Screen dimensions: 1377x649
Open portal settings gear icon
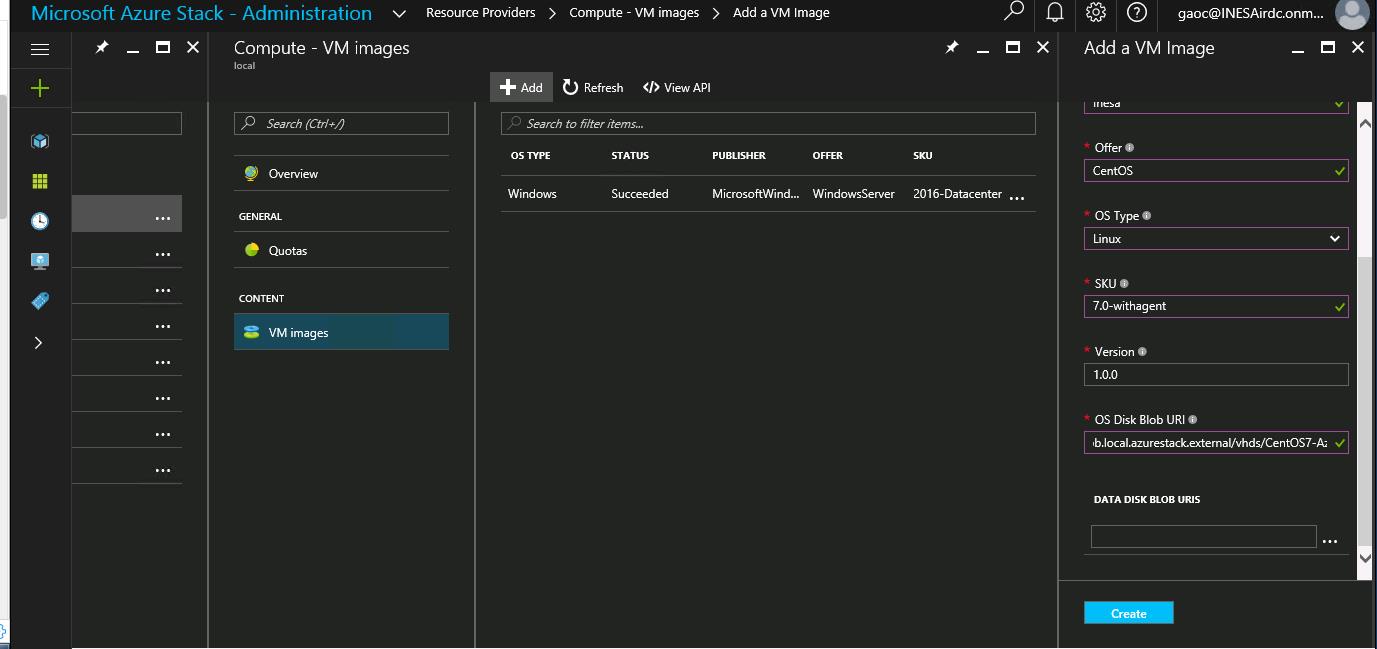pyautogui.click(x=1096, y=13)
